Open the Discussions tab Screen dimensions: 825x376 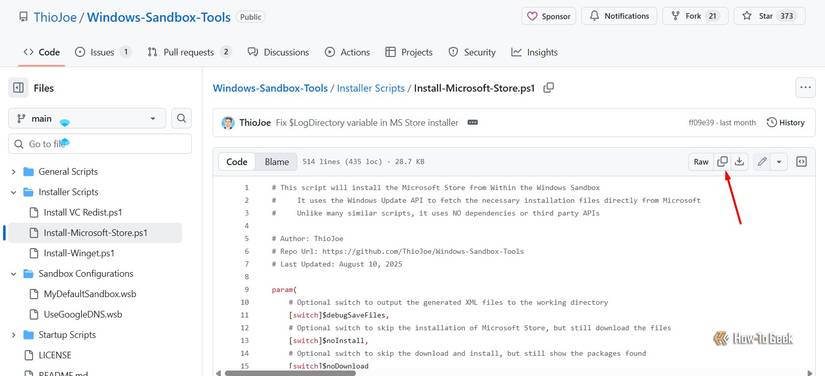coord(278,52)
